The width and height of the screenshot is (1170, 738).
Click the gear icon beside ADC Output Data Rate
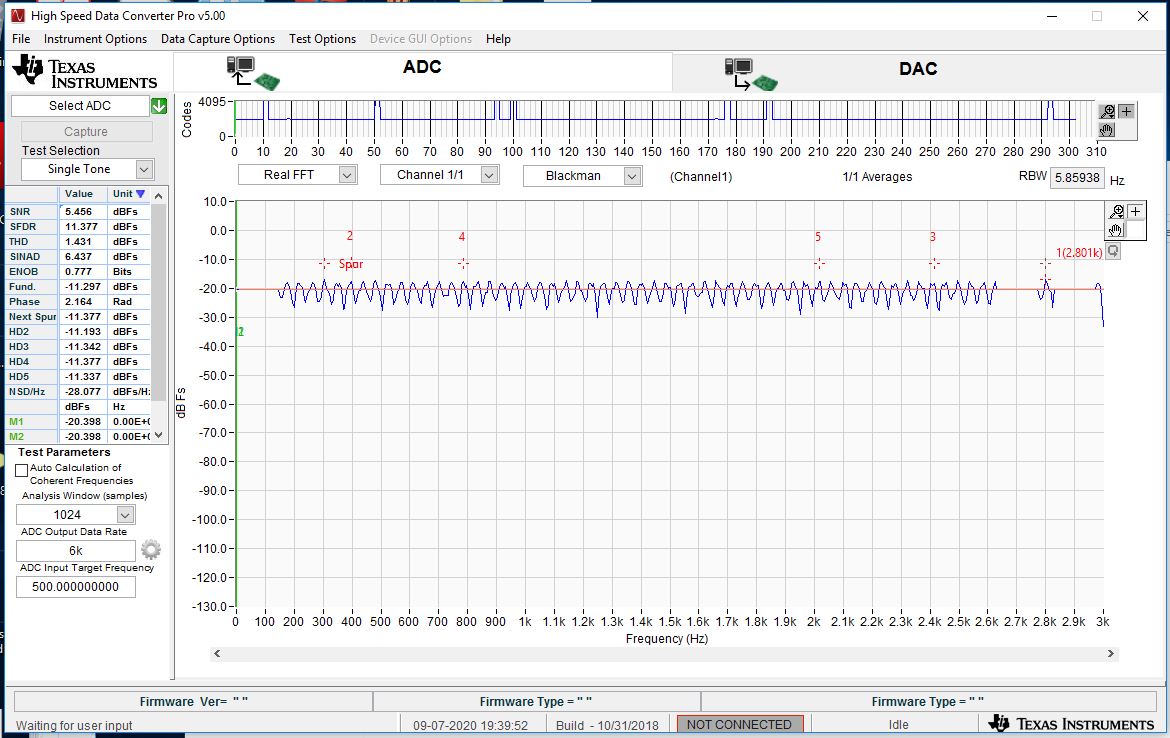coord(151,550)
